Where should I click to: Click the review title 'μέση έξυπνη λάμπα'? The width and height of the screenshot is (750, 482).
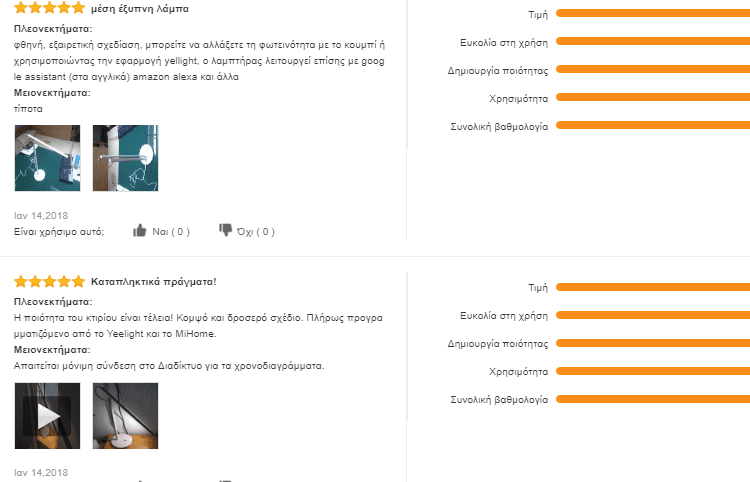click(x=139, y=8)
